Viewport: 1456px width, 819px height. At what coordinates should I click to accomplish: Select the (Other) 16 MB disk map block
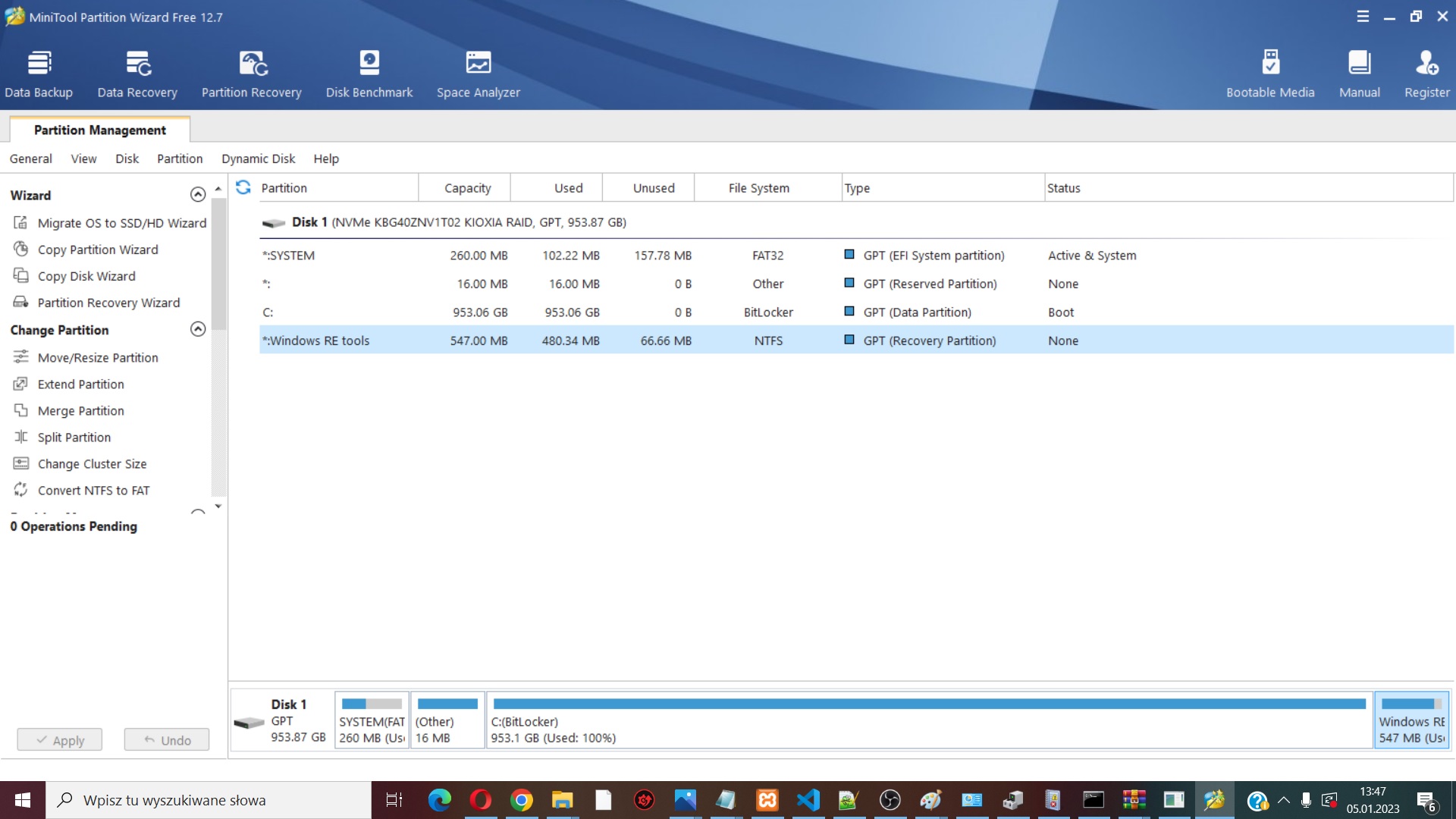pos(447,720)
